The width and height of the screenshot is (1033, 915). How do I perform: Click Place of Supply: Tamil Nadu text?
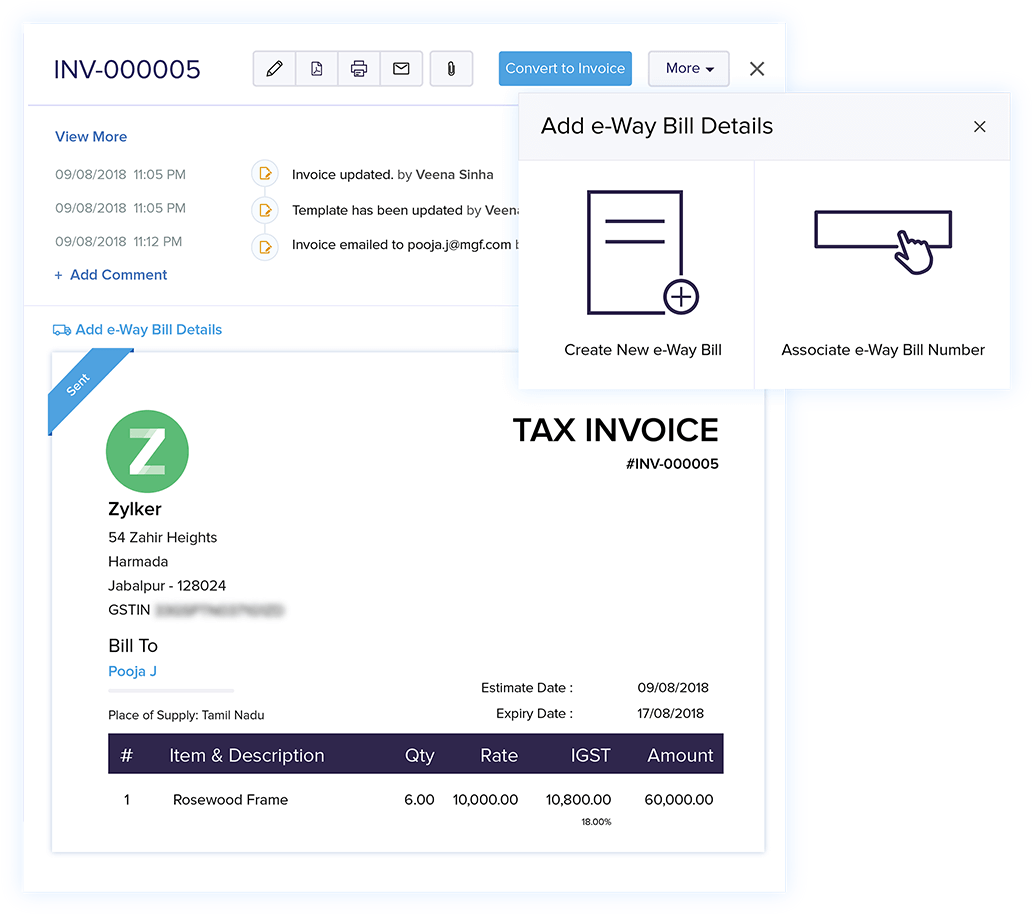click(x=186, y=715)
